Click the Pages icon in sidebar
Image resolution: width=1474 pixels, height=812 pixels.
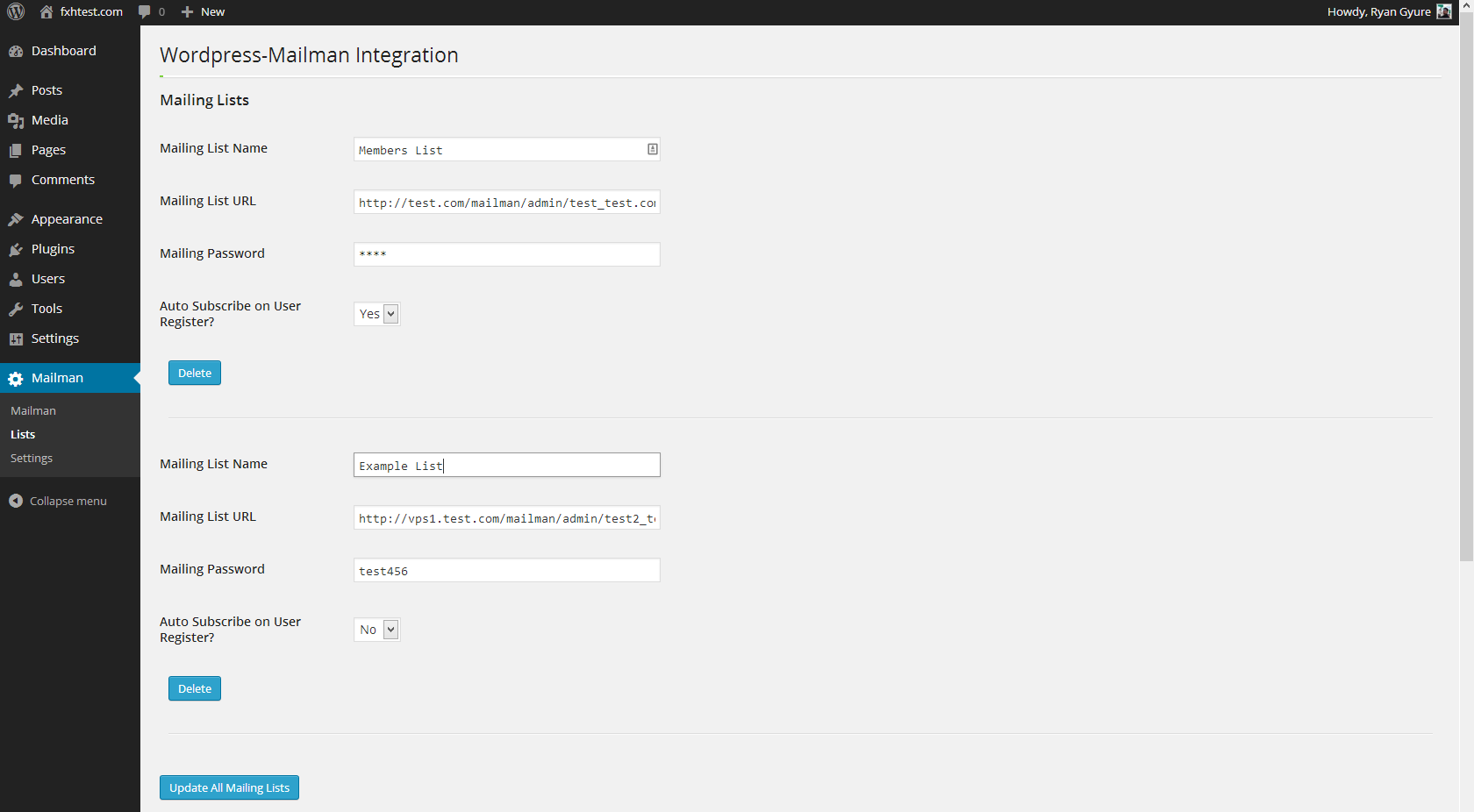click(x=16, y=151)
